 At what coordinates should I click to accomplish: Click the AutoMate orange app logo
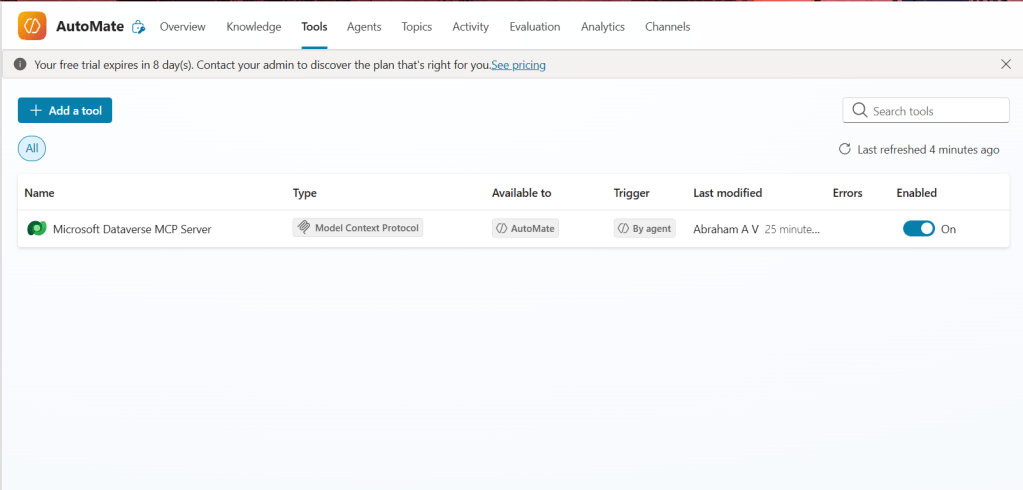[32, 26]
